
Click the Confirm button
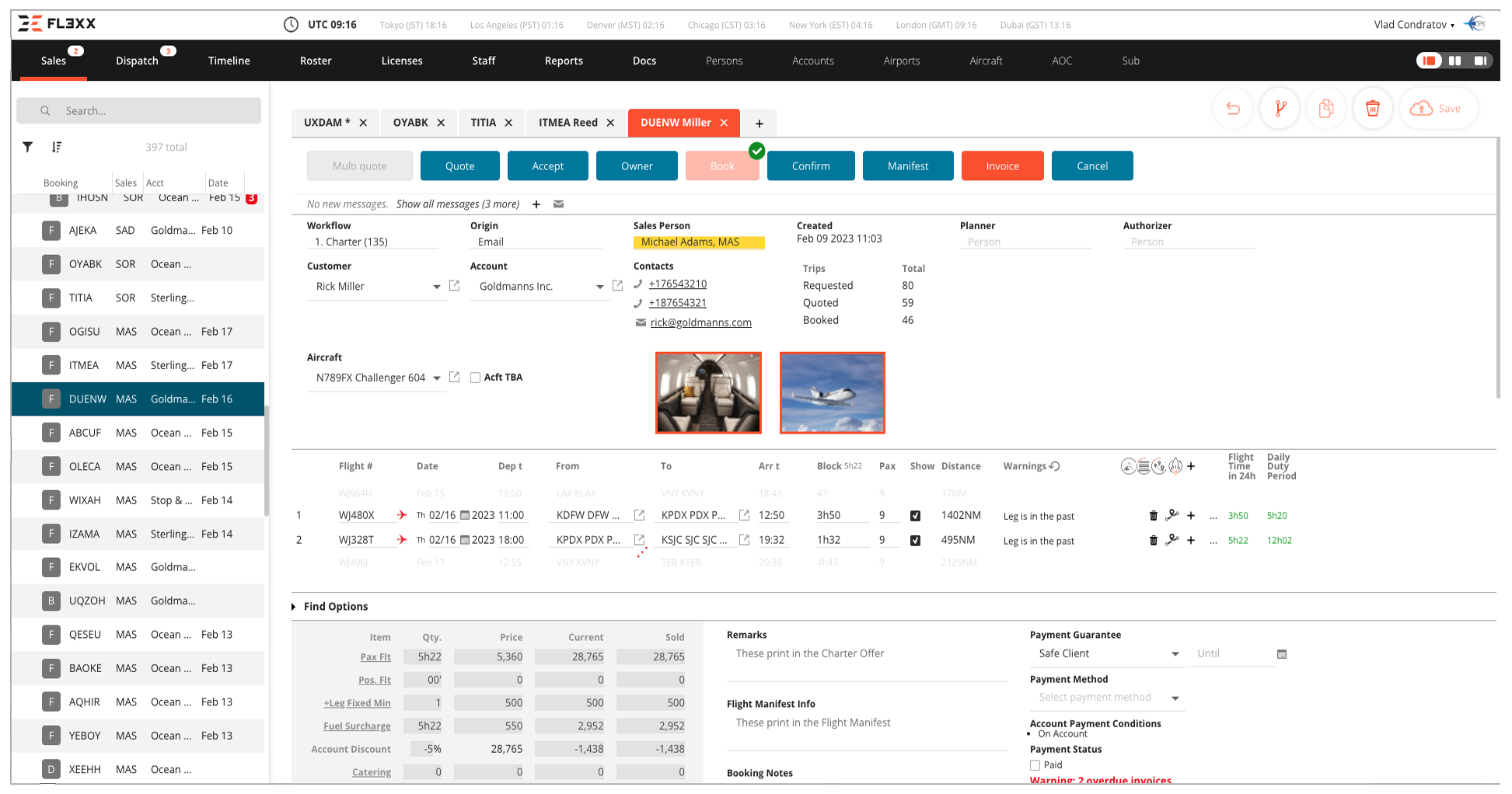(811, 166)
